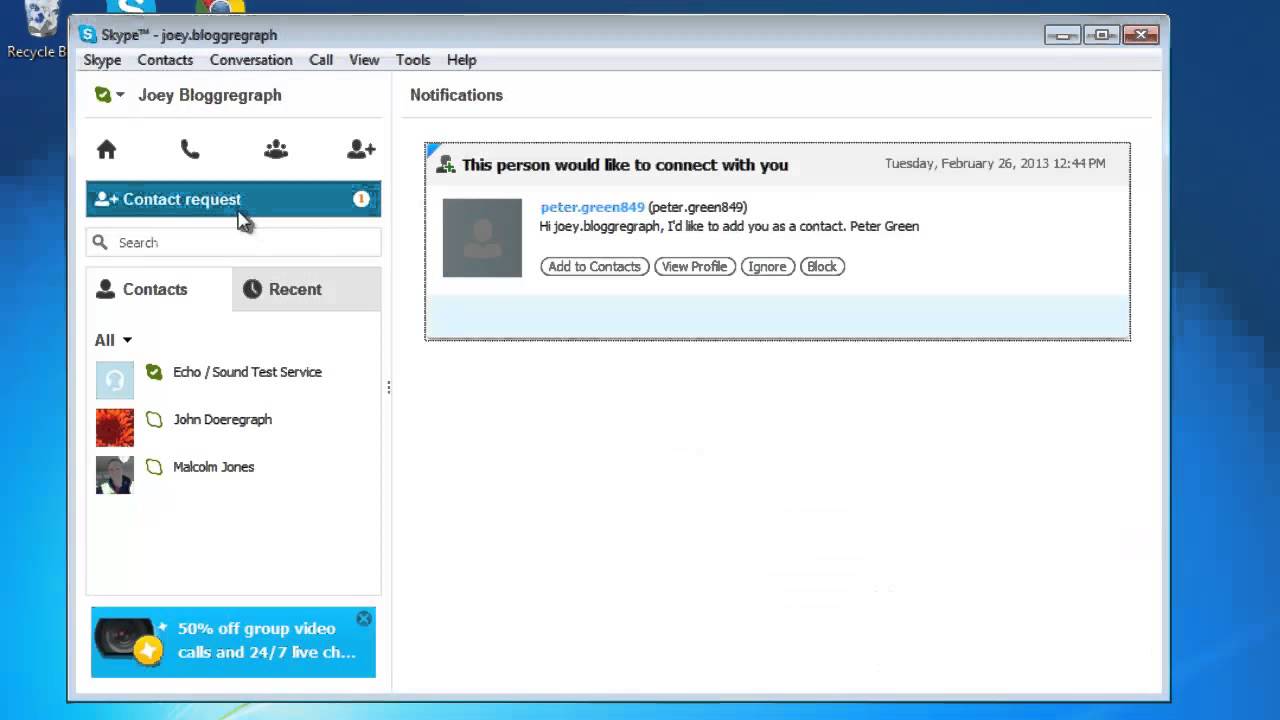Click the Skype logo in title bar
This screenshot has width=1280, height=720.
tap(88, 34)
